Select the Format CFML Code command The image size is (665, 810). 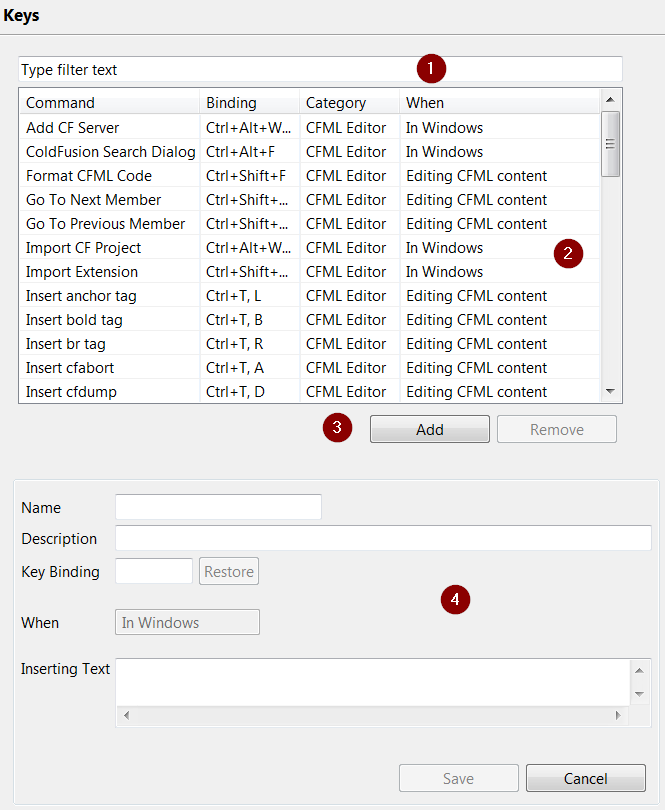point(89,176)
